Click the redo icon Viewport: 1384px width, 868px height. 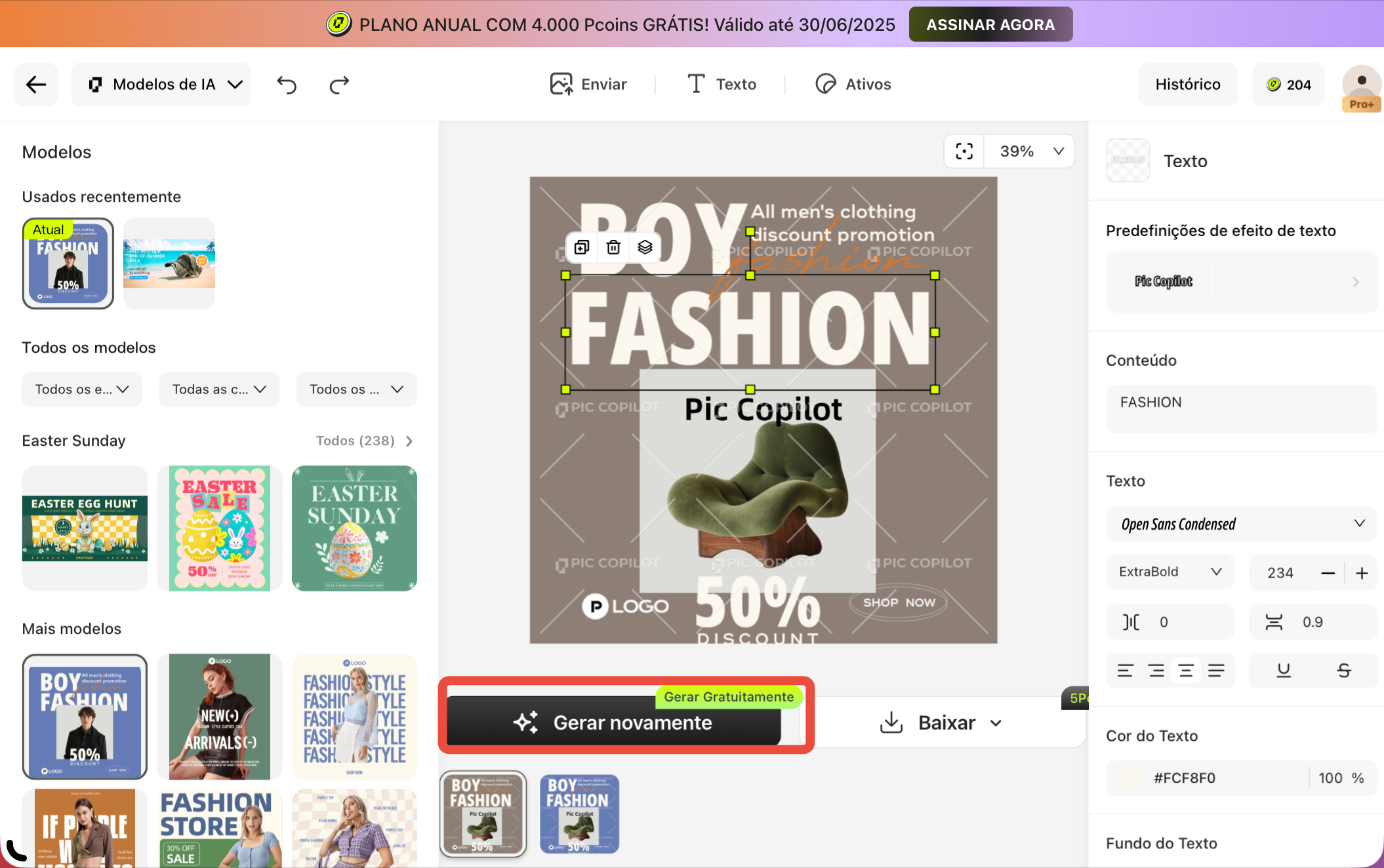click(x=338, y=85)
